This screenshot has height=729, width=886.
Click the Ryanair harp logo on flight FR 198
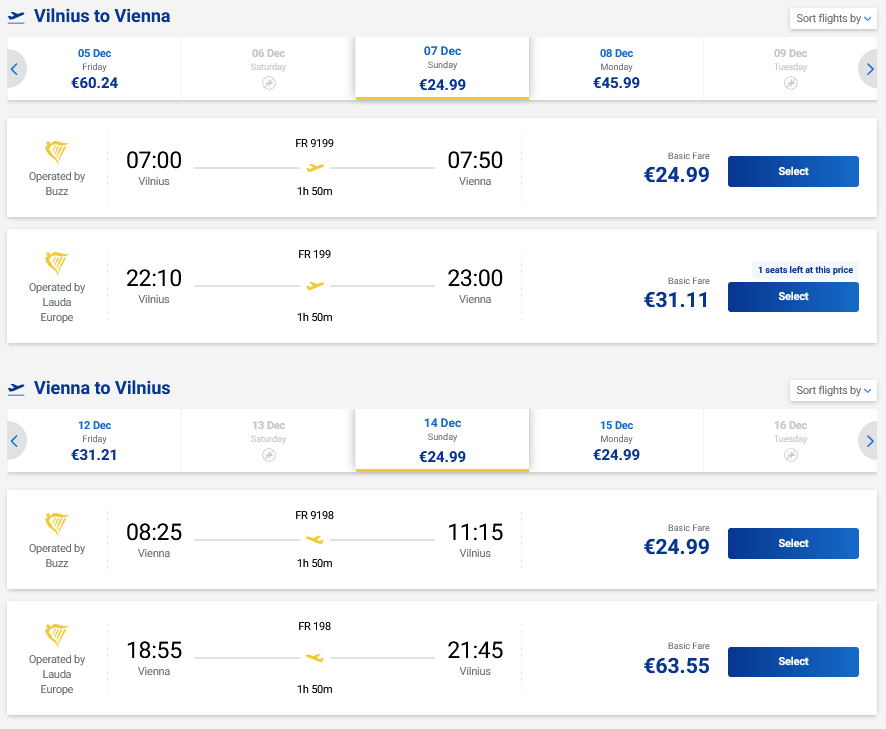[x=57, y=635]
